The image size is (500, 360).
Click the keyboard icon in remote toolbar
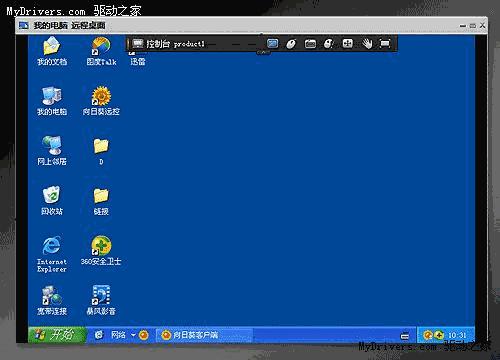(310, 44)
